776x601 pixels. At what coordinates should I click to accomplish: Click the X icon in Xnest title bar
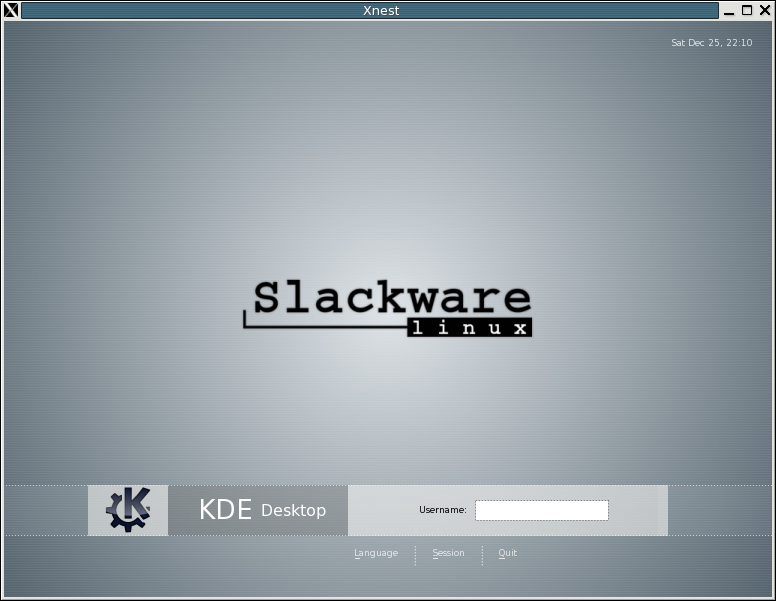[11, 10]
